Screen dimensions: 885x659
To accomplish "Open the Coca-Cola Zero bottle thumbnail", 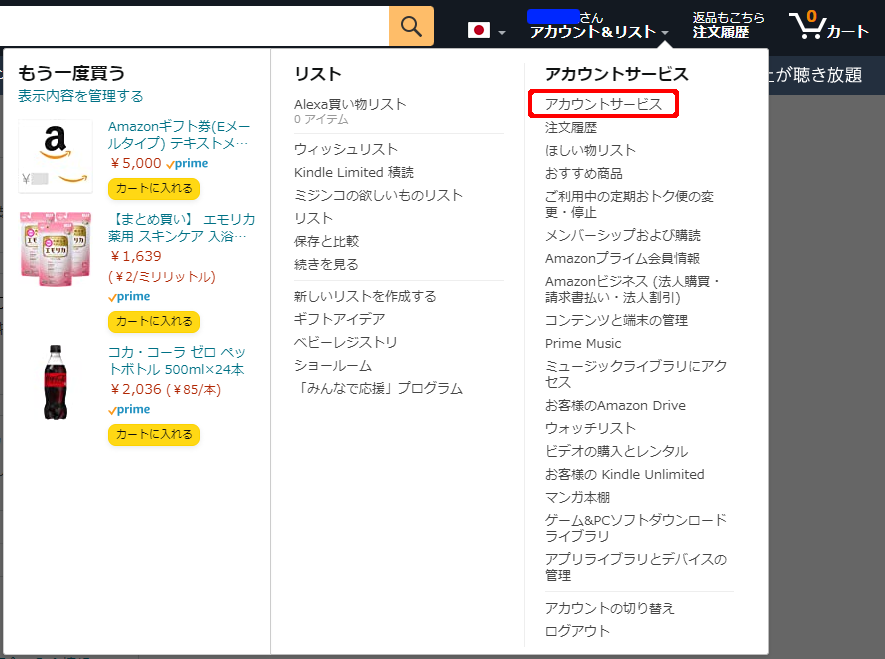I will (55, 382).
